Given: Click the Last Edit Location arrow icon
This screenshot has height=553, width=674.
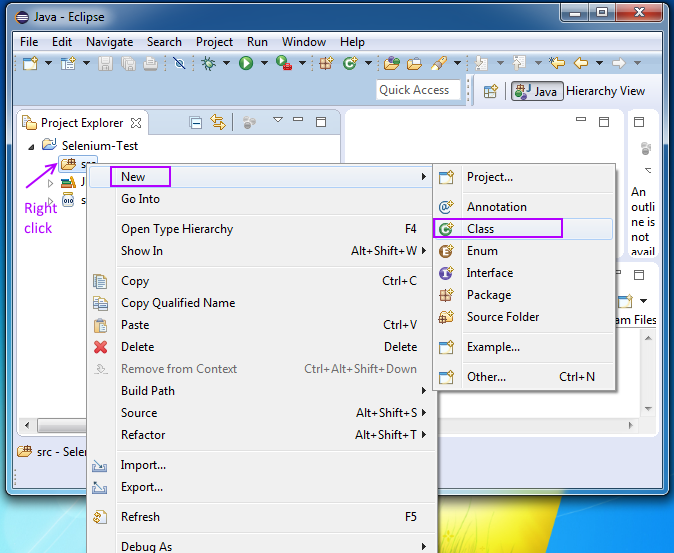Looking at the screenshot, I should 557,64.
